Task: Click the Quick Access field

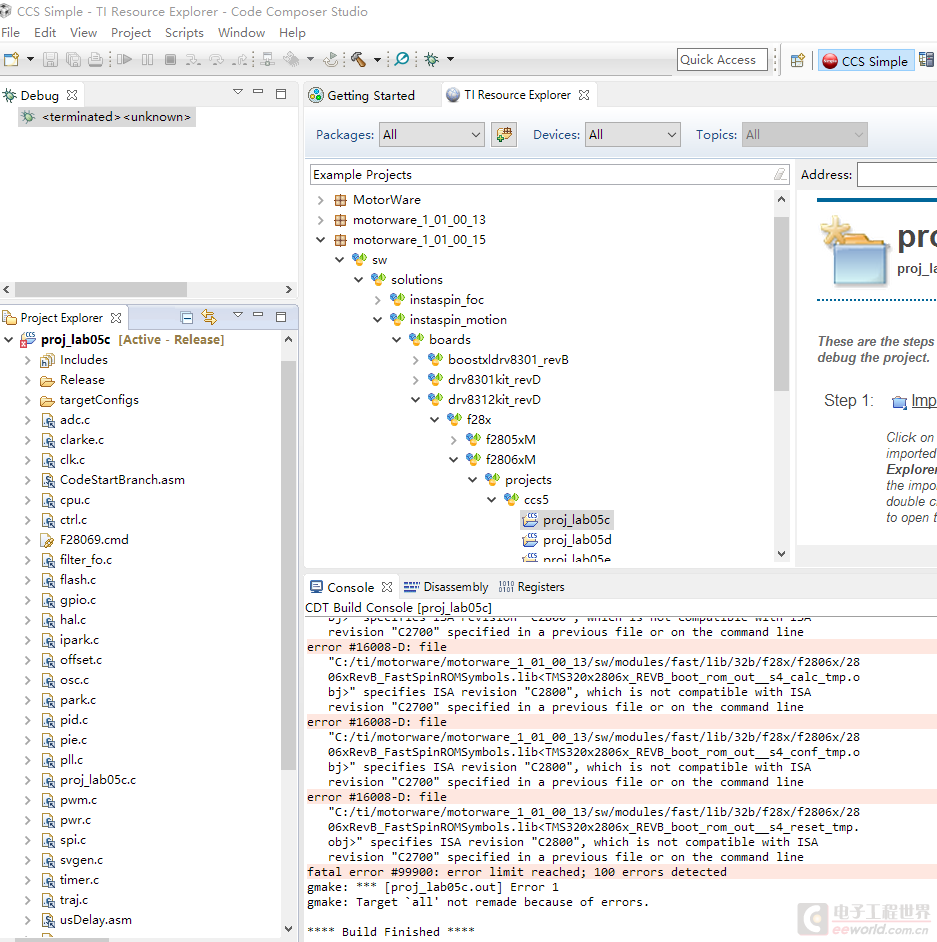Action: [x=722, y=59]
